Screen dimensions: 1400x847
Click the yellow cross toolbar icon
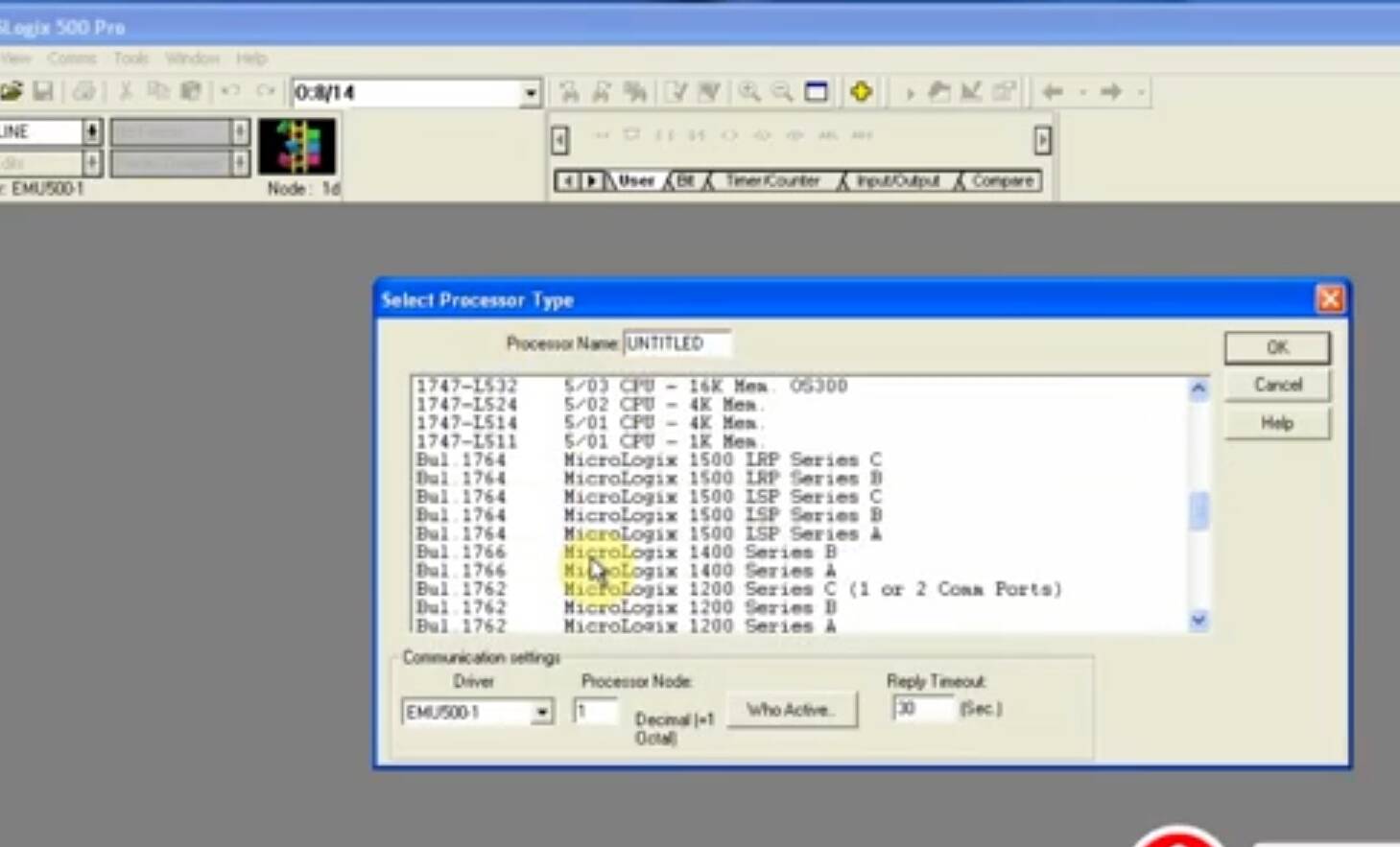pyautogui.click(x=861, y=92)
